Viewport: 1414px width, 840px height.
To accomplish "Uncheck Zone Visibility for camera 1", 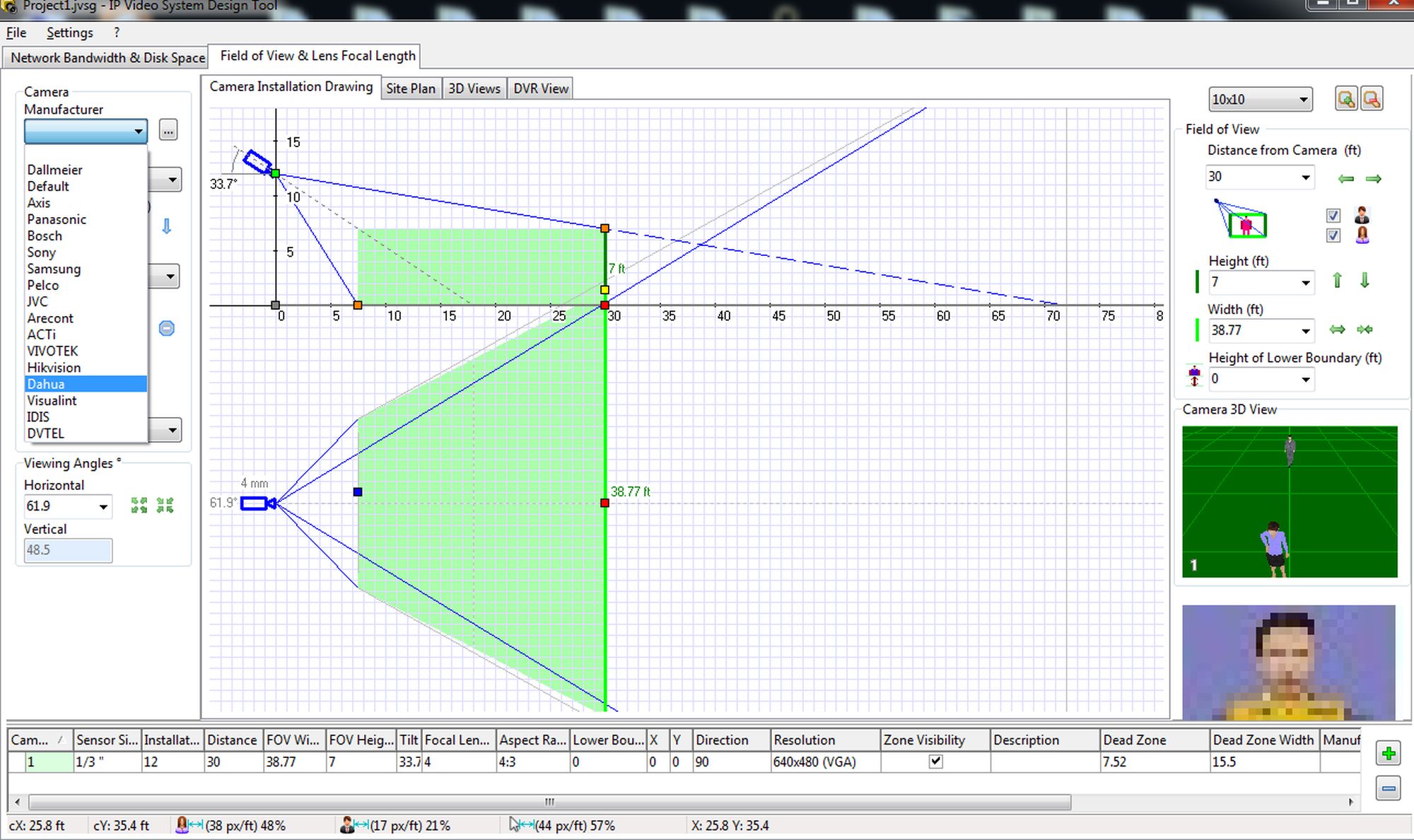I will (935, 762).
